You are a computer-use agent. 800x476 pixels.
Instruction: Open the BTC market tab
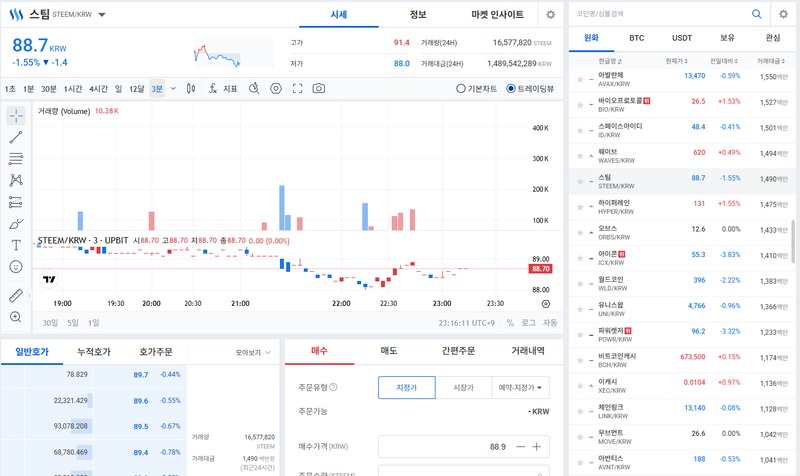tap(636, 38)
